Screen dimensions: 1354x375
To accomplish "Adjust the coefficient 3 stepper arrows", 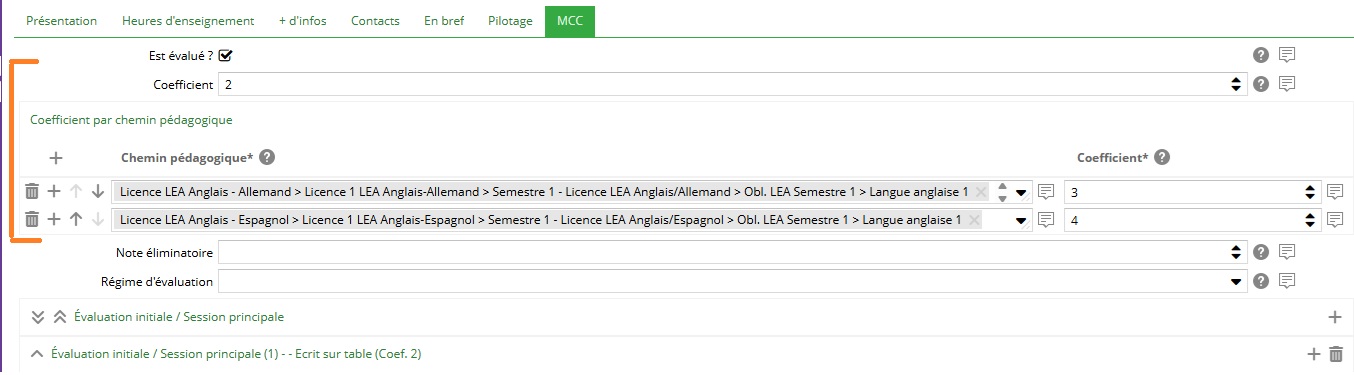I will coord(1310,191).
